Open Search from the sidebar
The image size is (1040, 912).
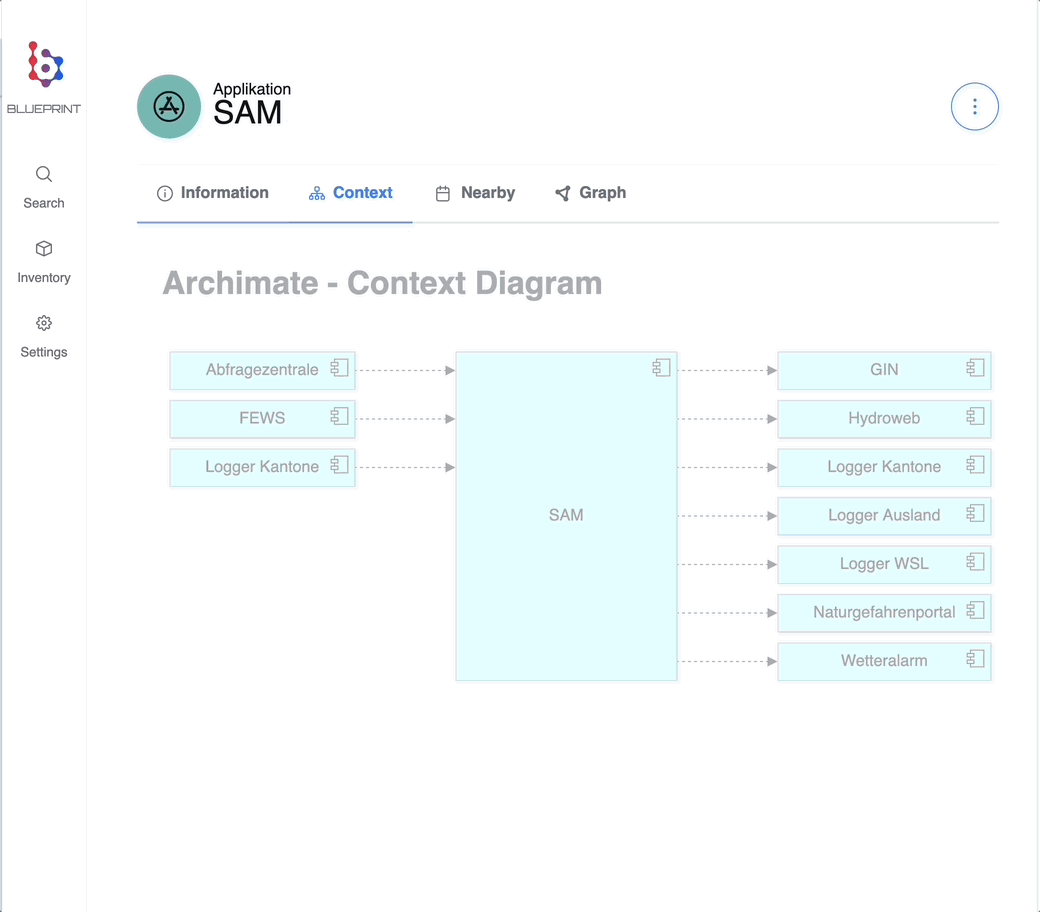click(x=44, y=188)
